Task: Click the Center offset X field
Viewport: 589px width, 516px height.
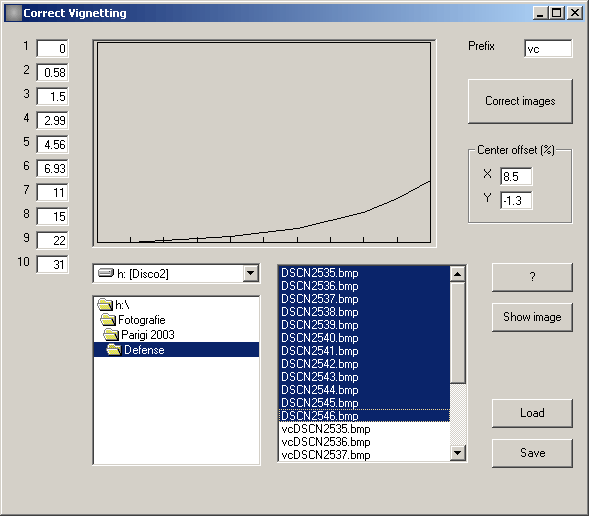Action: pyautogui.click(x=516, y=176)
